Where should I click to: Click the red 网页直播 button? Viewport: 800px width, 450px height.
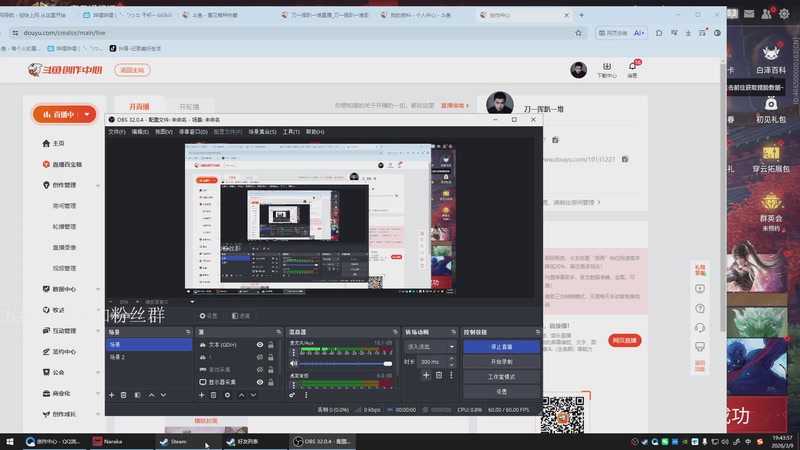coord(624,340)
